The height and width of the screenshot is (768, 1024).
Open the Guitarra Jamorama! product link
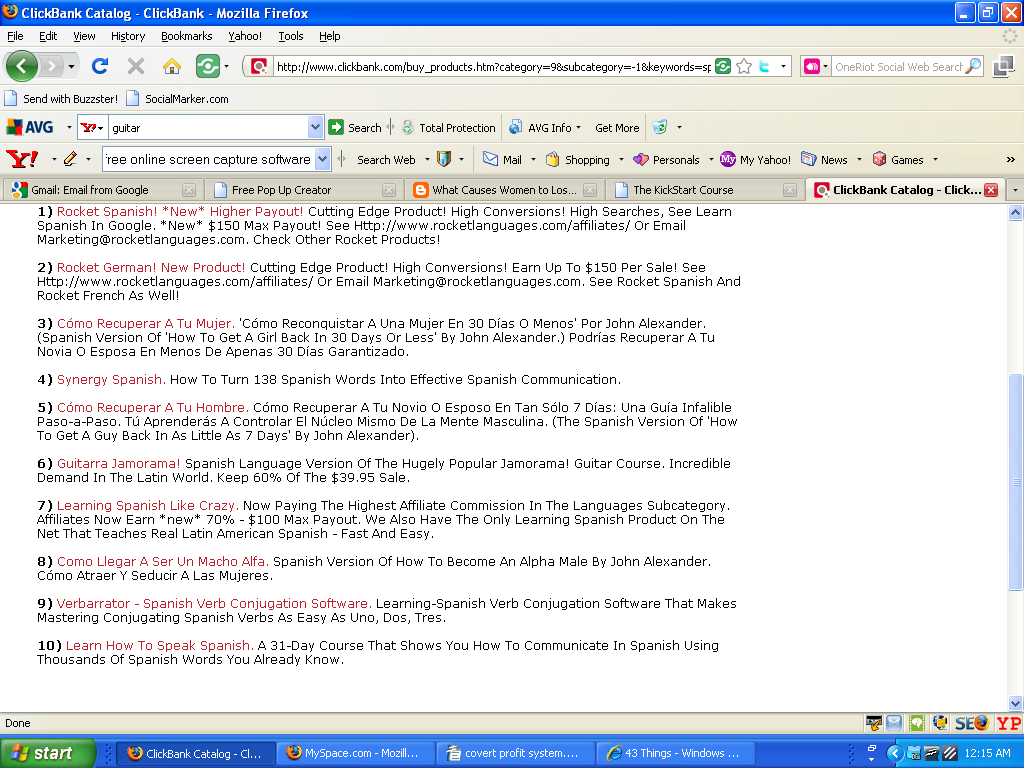(118, 464)
